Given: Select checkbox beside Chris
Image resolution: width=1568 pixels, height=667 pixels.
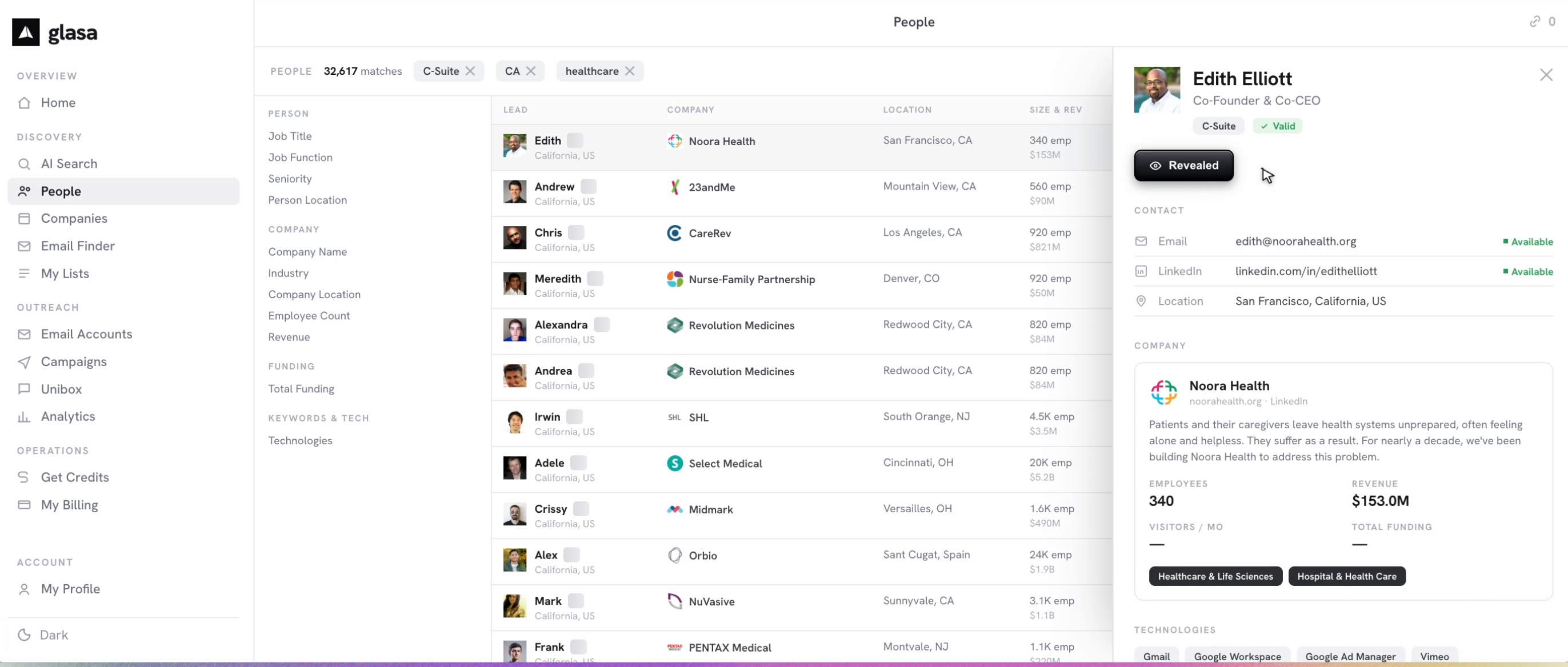Looking at the screenshot, I should click(576, 232).
